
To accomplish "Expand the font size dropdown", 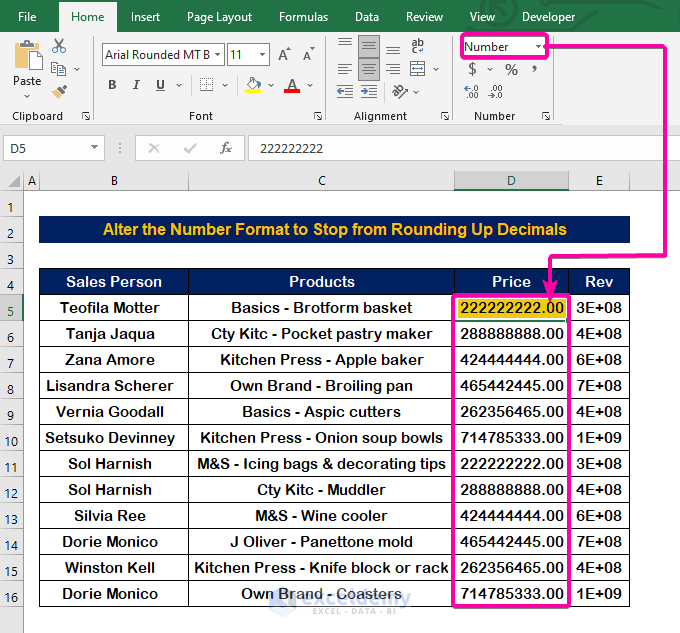I will (x=262, y=55).
